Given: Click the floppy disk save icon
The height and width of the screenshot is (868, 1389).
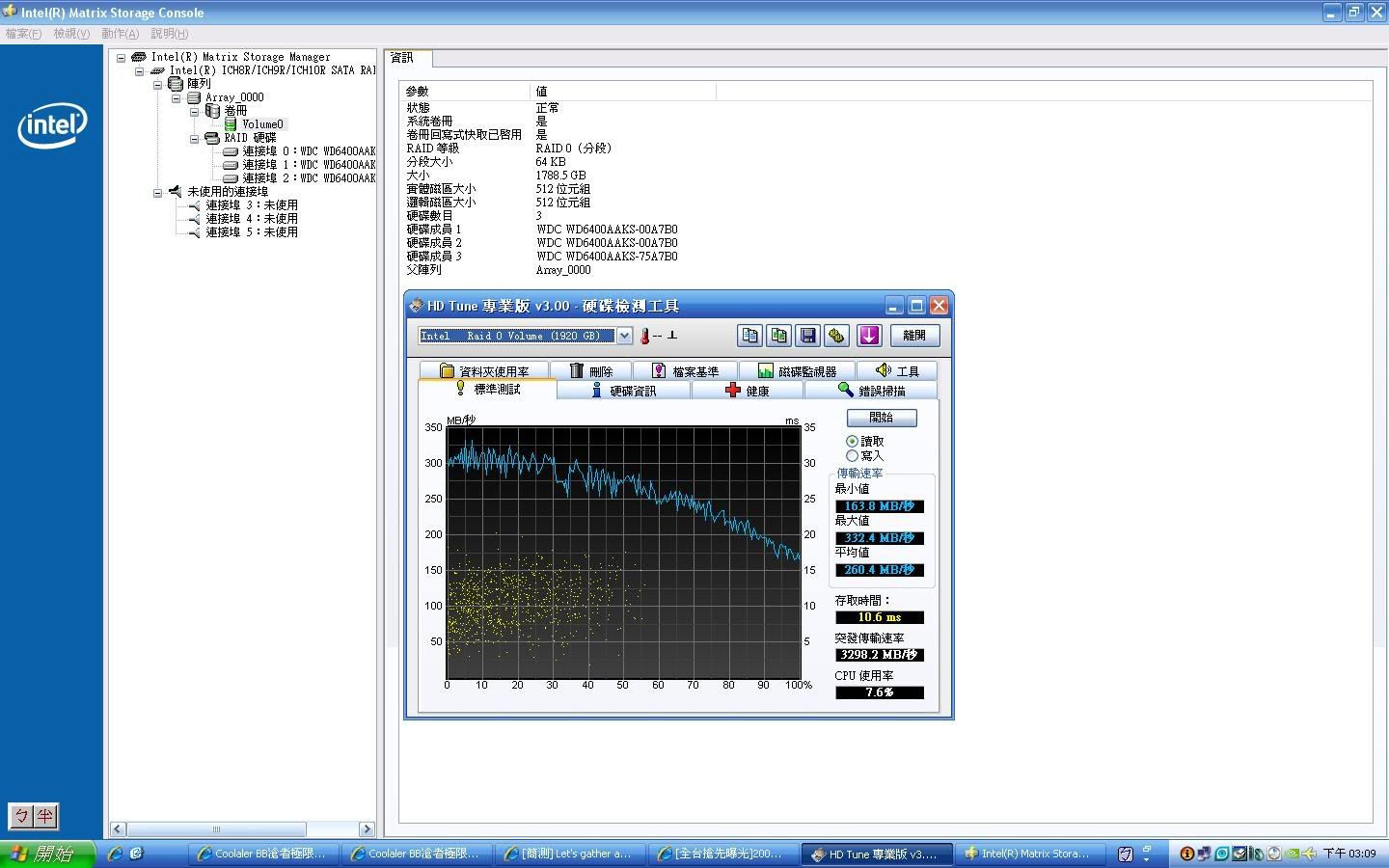Looking at the screenshot, I should (x=808, y=336).
